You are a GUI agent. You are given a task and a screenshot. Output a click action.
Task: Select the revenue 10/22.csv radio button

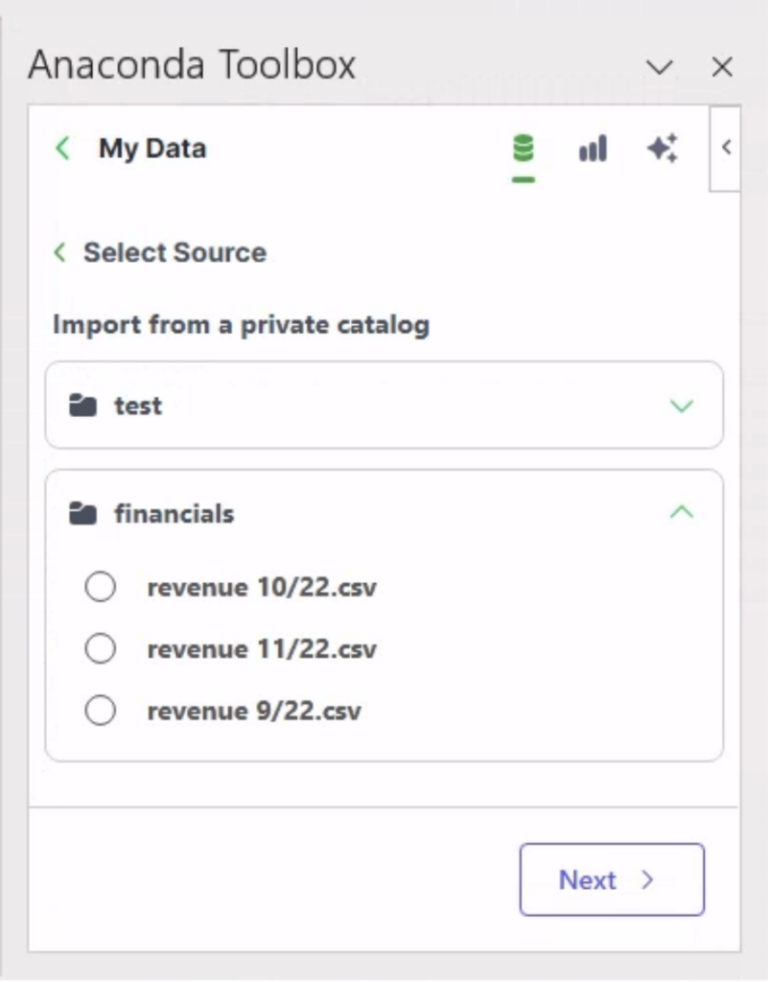100,588
